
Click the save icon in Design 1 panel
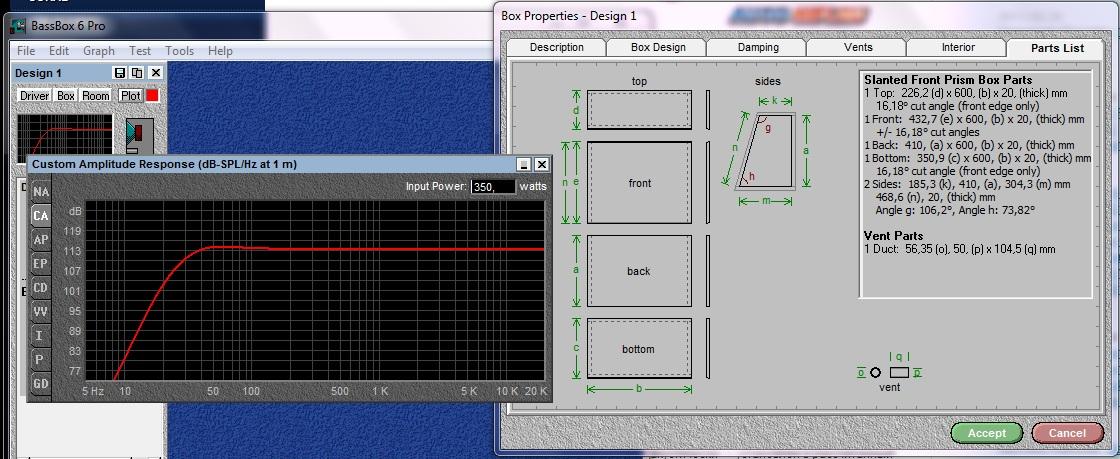pyautogui.click(x=120, y=74)
